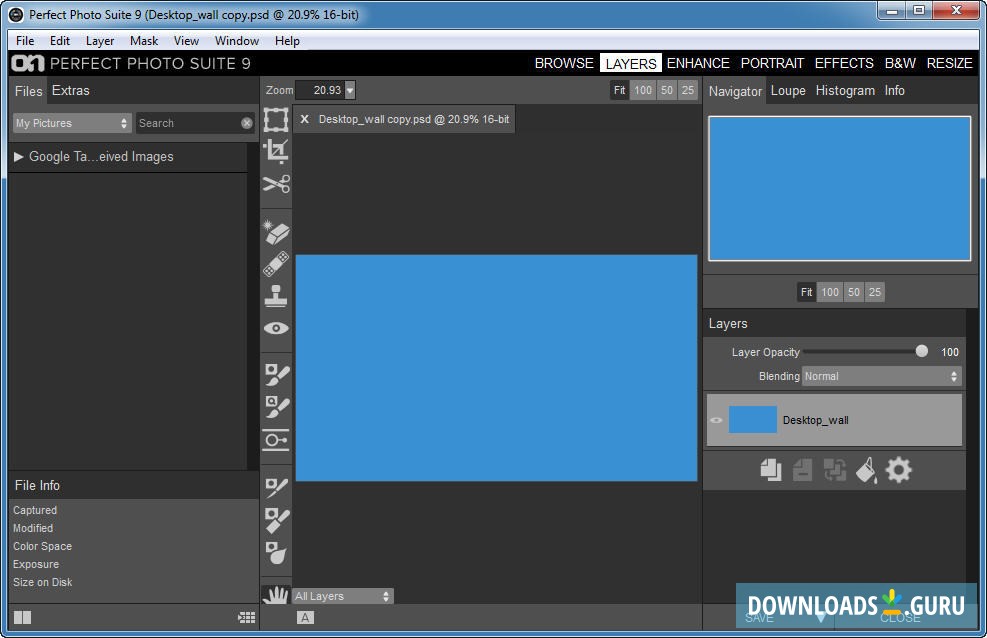The image size is (987, 638).
Task: Select the Clone Stamp tool
Action: tap(276, 296)
